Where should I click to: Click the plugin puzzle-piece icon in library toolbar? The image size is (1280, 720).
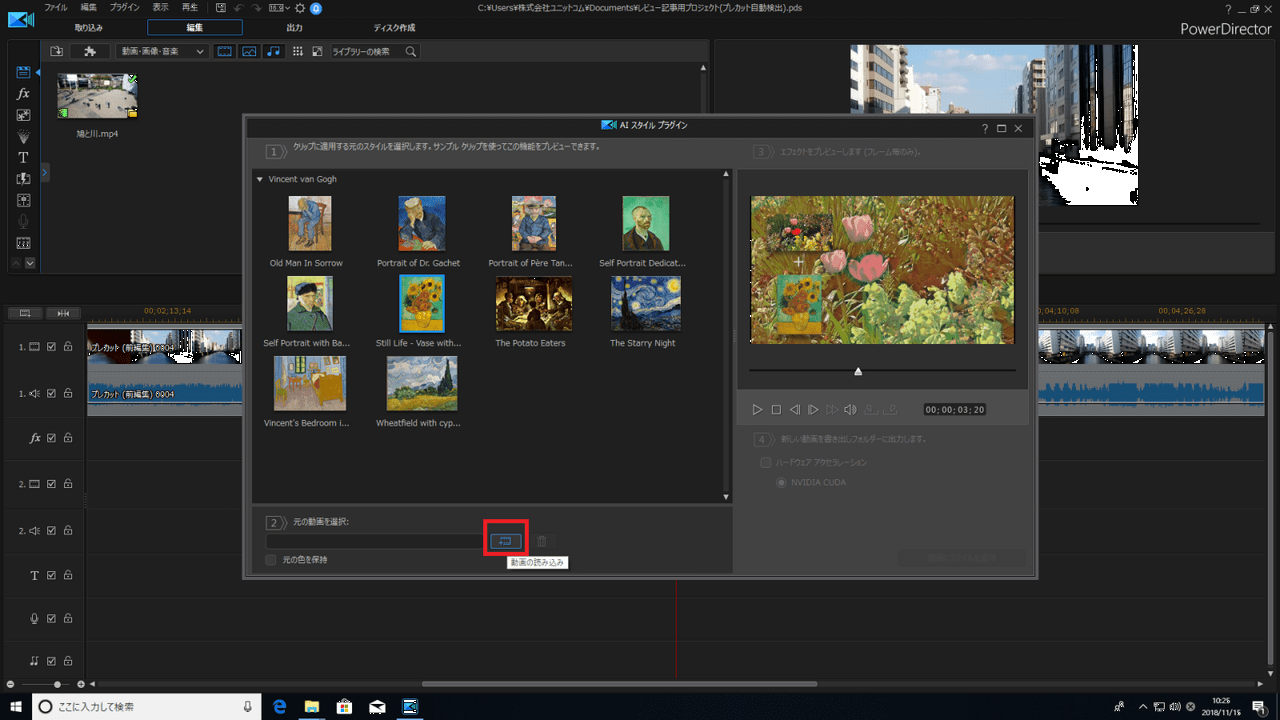90,51
